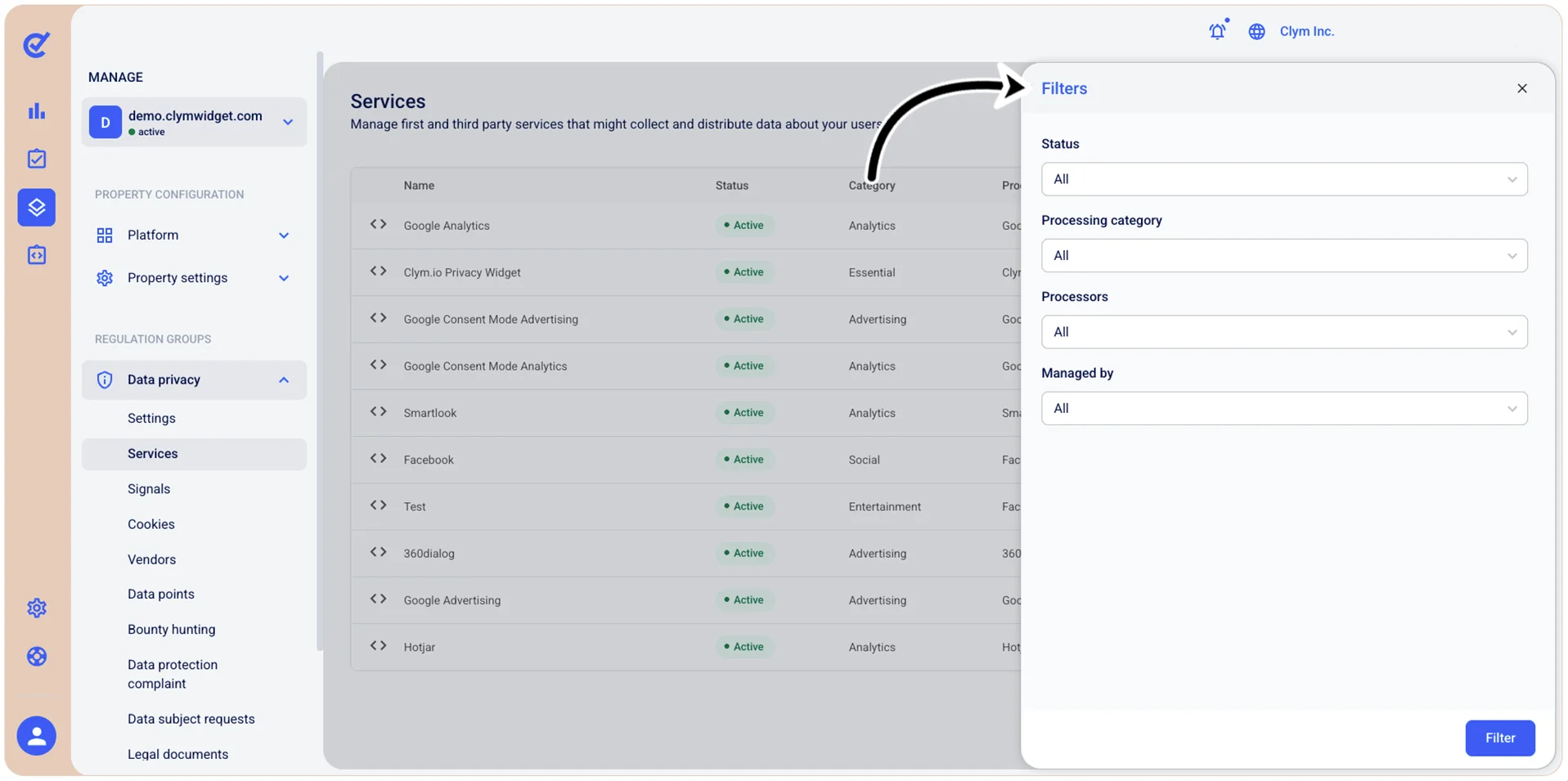Viewport: 1568px width, 781px height.
Task: Open the user profile avatar icon
Action: (37, 736)
